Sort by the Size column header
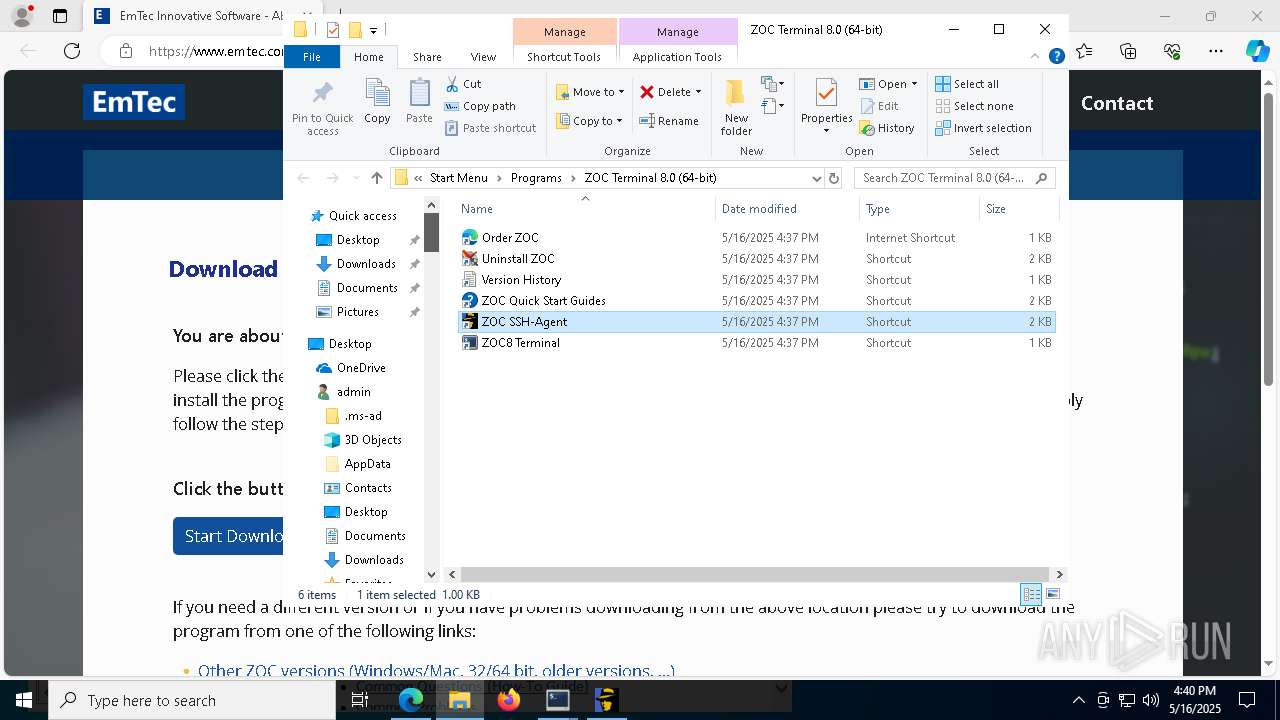Viewport: 1280px width, 720px height. (1017, 209)
